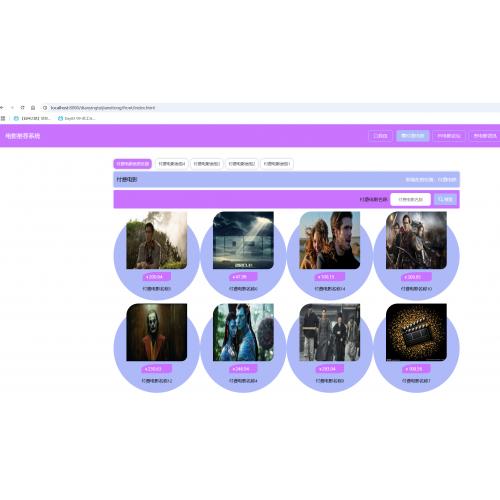
Task: Click the price tag under the Joker poster
Action: click(157, 369)
